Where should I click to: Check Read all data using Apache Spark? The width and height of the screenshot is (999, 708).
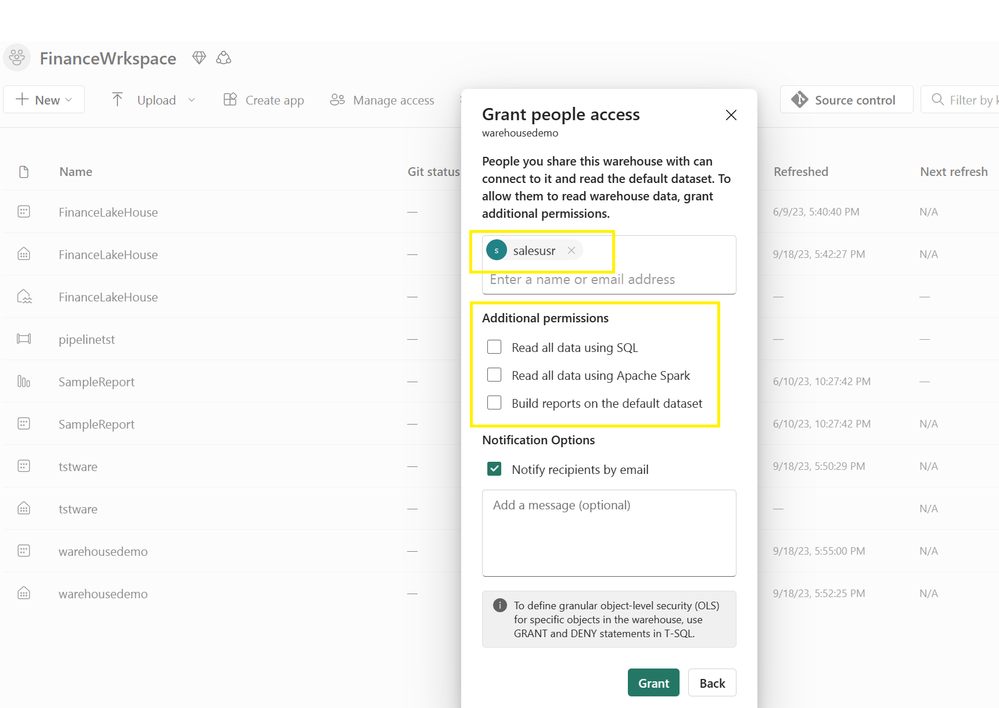coord(494,375)
